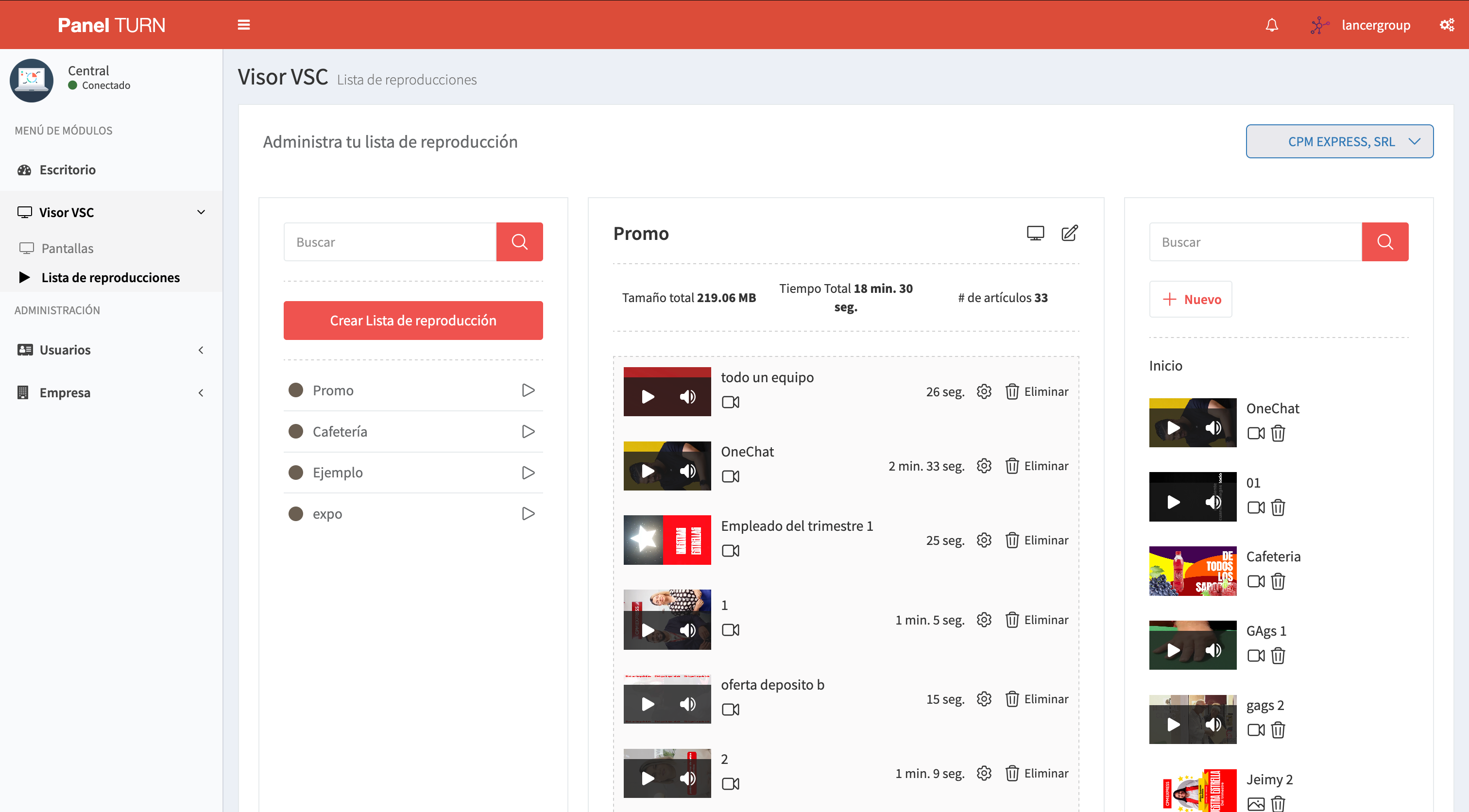1469x812 pixels.
Task: Open the screen preview monitor icon for Promo
Action: [1036, 233]
